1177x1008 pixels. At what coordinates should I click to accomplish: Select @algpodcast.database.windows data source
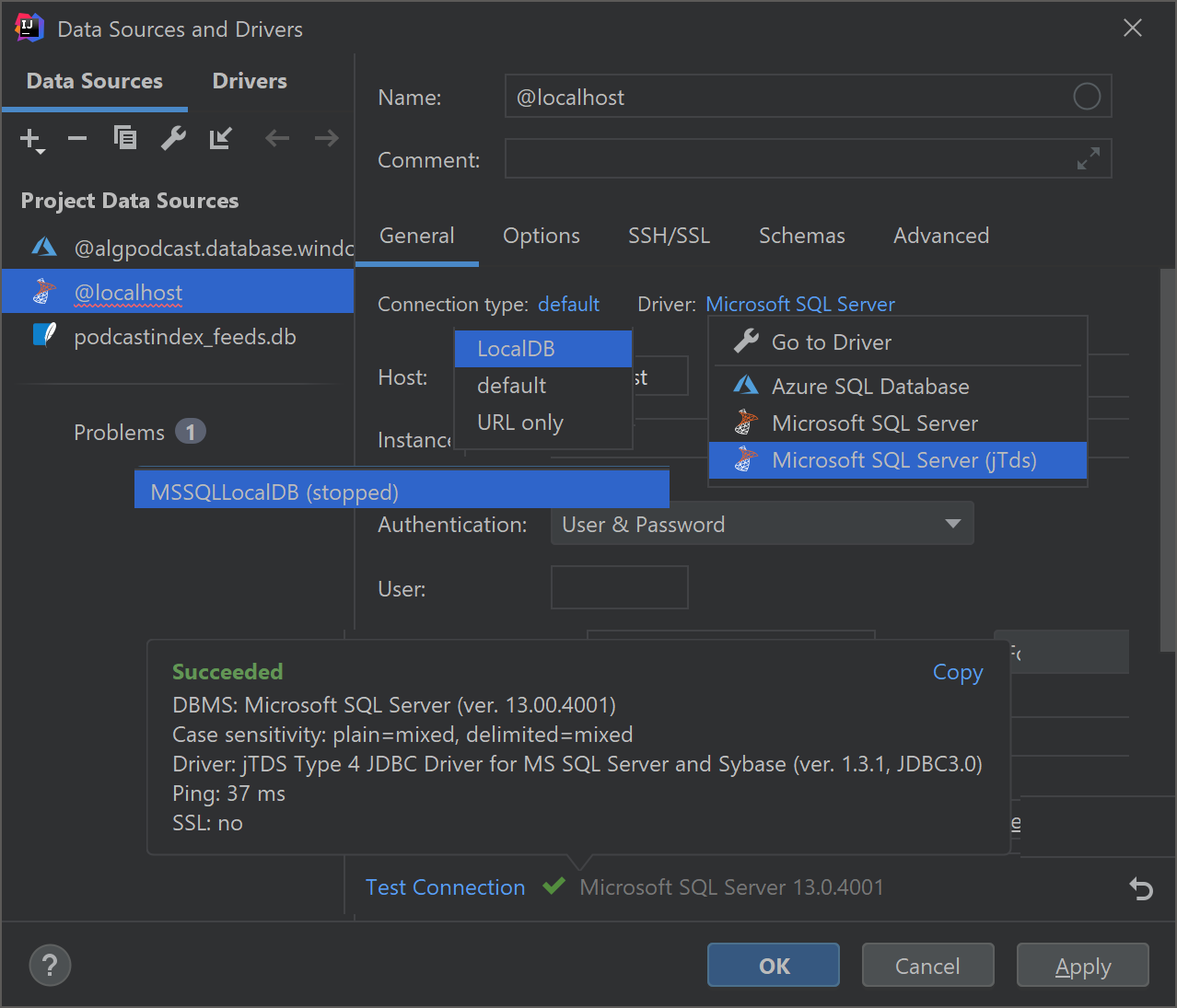click(x=178, y=248)
